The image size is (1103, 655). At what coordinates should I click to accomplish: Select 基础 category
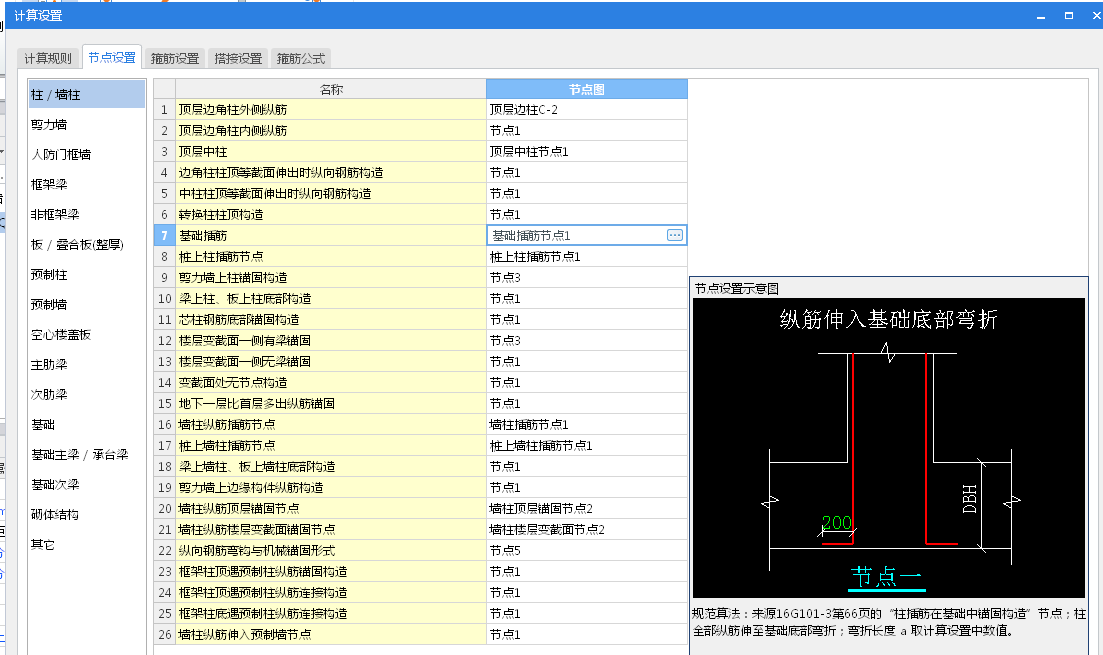[87, 425]
